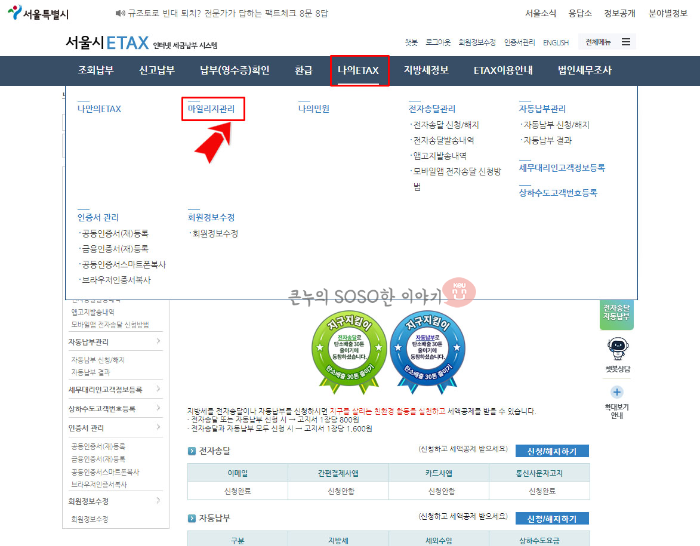The width and height of the screenshot is (700, 546).
Task: Click the 카드사앱 table header cell
Action: pyautogui.click(x=439, y=473)
